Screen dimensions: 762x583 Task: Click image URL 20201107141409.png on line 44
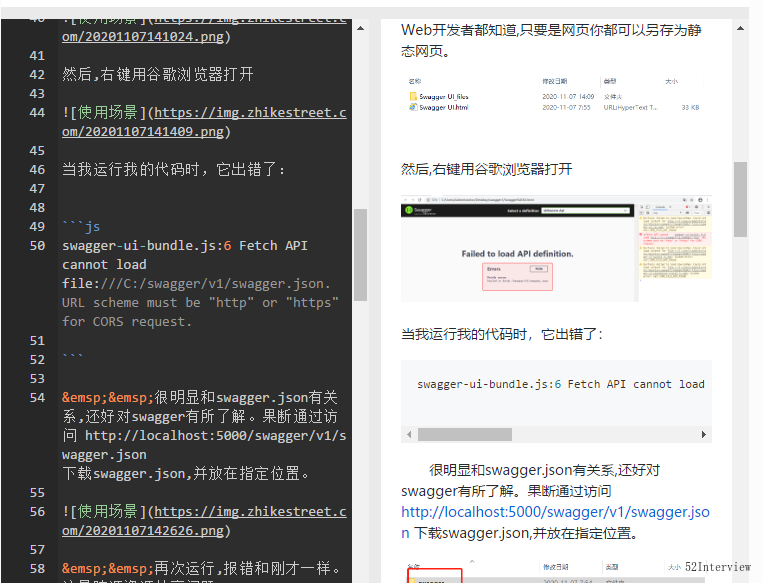point(204,122)
